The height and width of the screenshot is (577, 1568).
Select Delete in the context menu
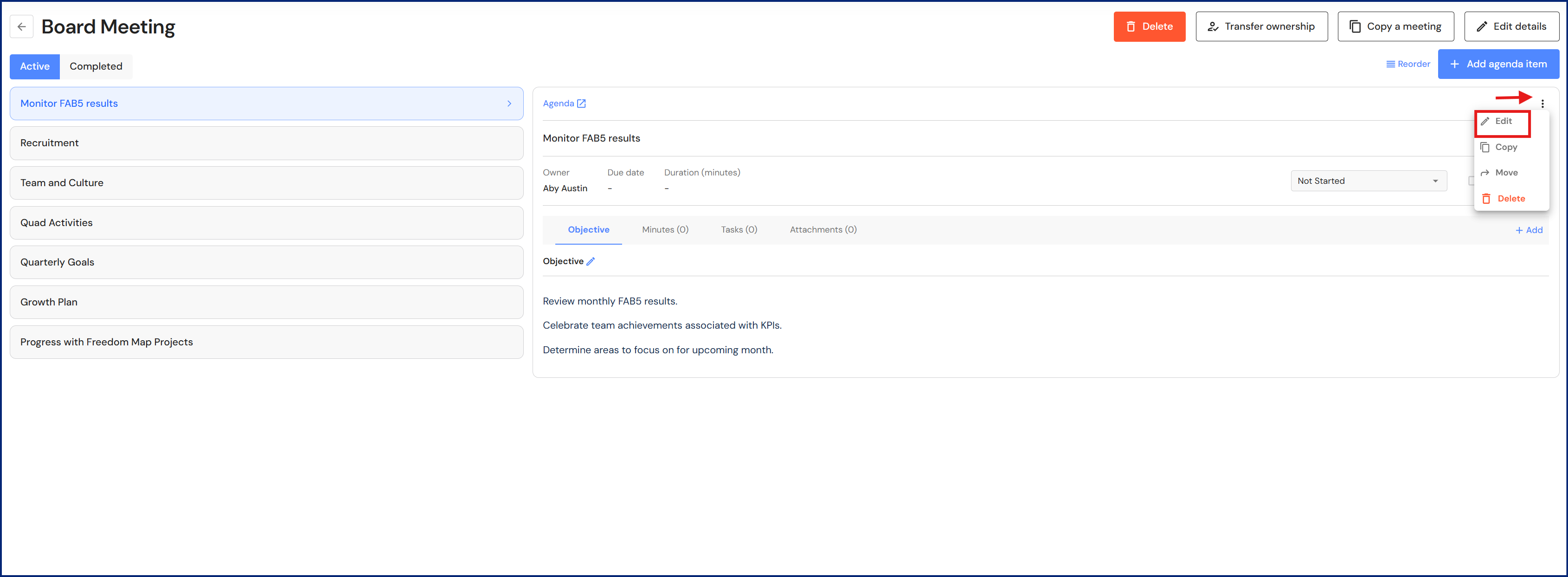pos(1510,199)
